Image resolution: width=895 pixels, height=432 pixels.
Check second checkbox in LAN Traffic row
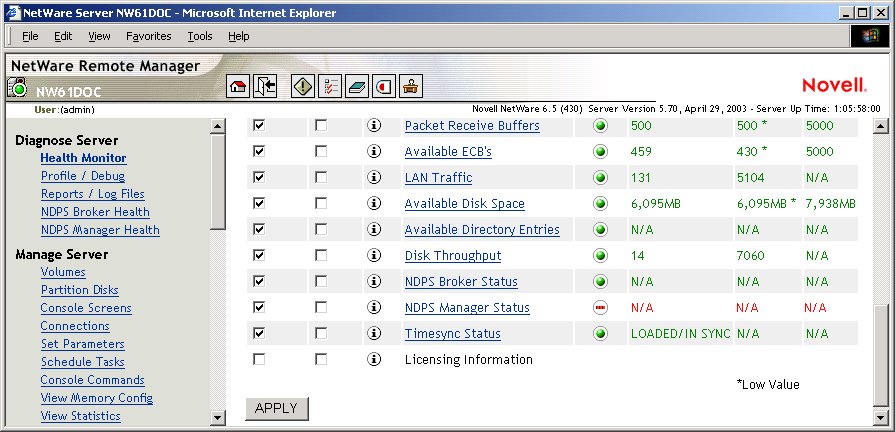(321, 177)
